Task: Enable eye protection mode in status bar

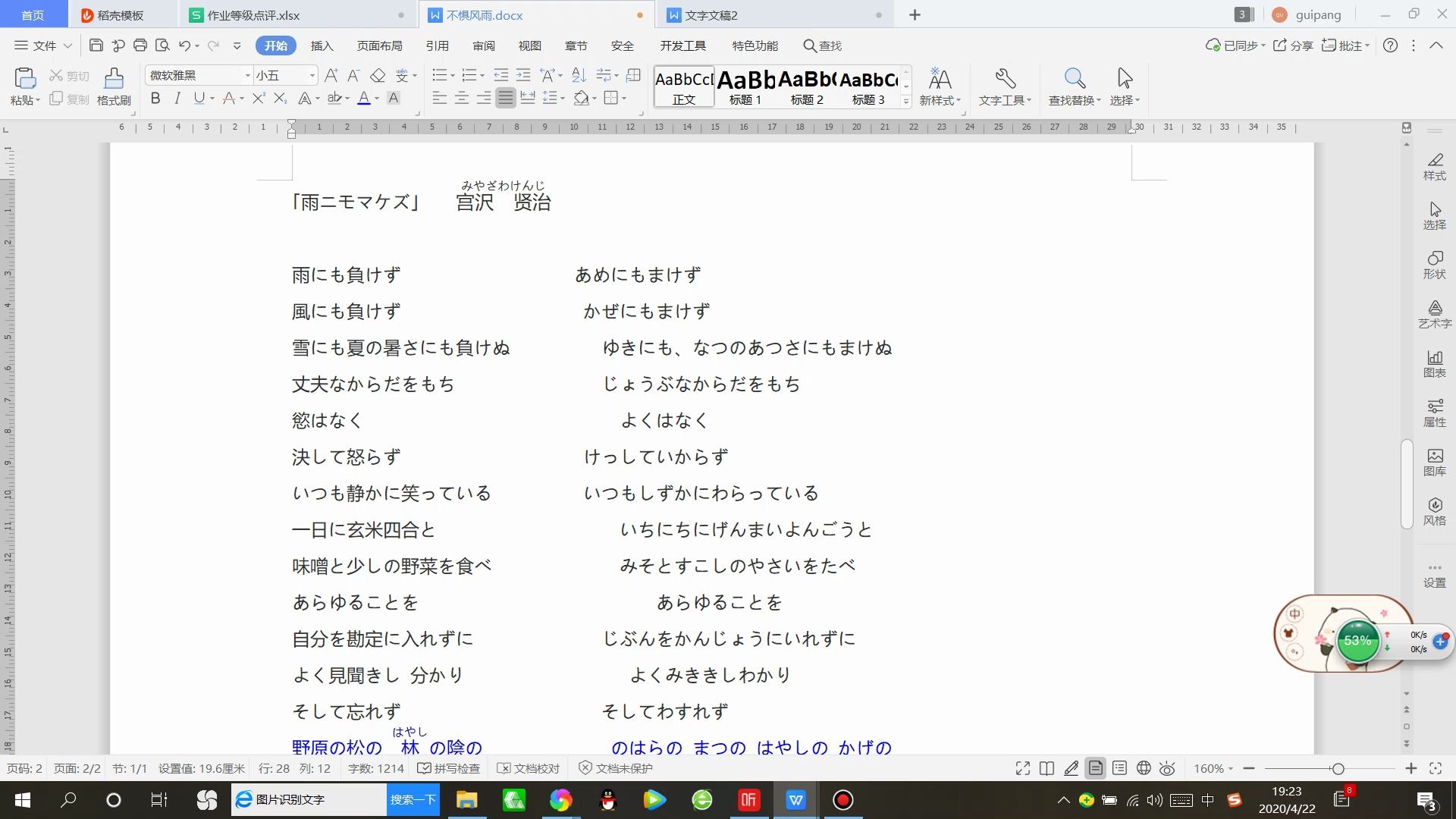Action: 1167,768
